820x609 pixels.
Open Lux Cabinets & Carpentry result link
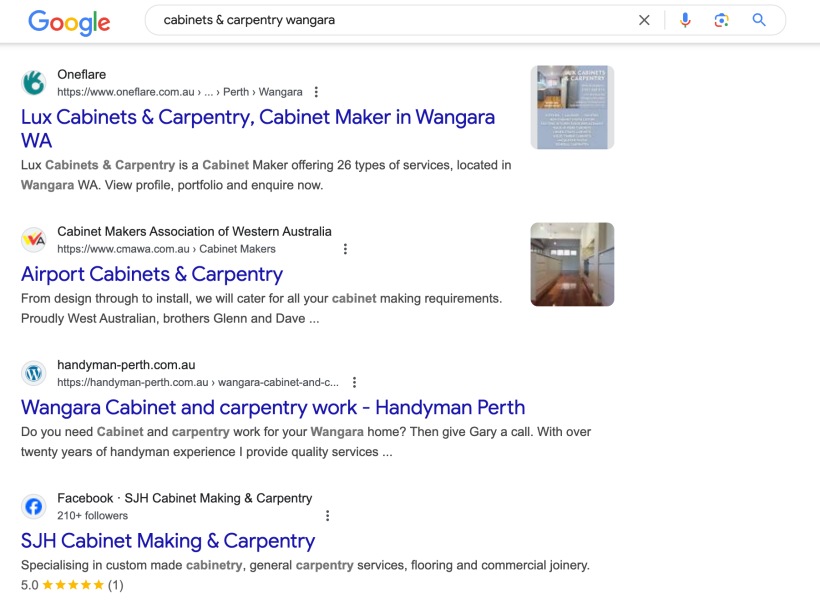point(258,129)
